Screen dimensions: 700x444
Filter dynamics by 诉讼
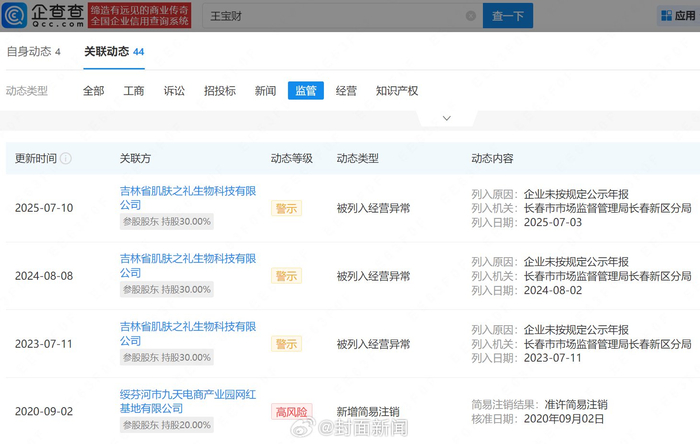[x=174, y=91]
